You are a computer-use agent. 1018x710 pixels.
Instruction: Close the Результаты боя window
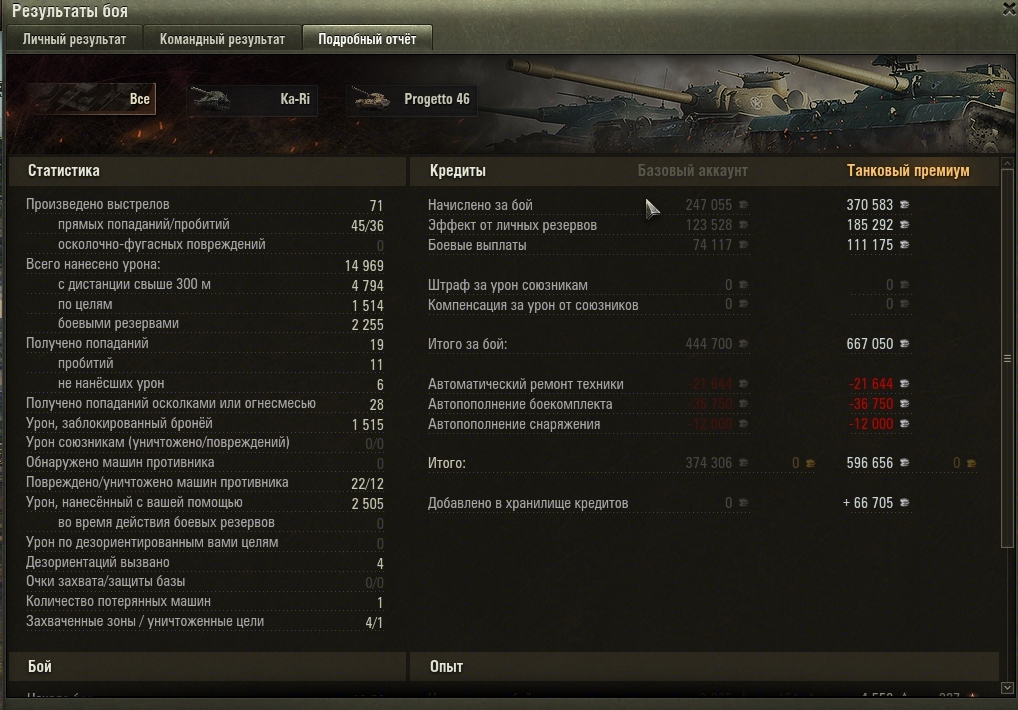pyautogui.click(x=1010, y=8)
